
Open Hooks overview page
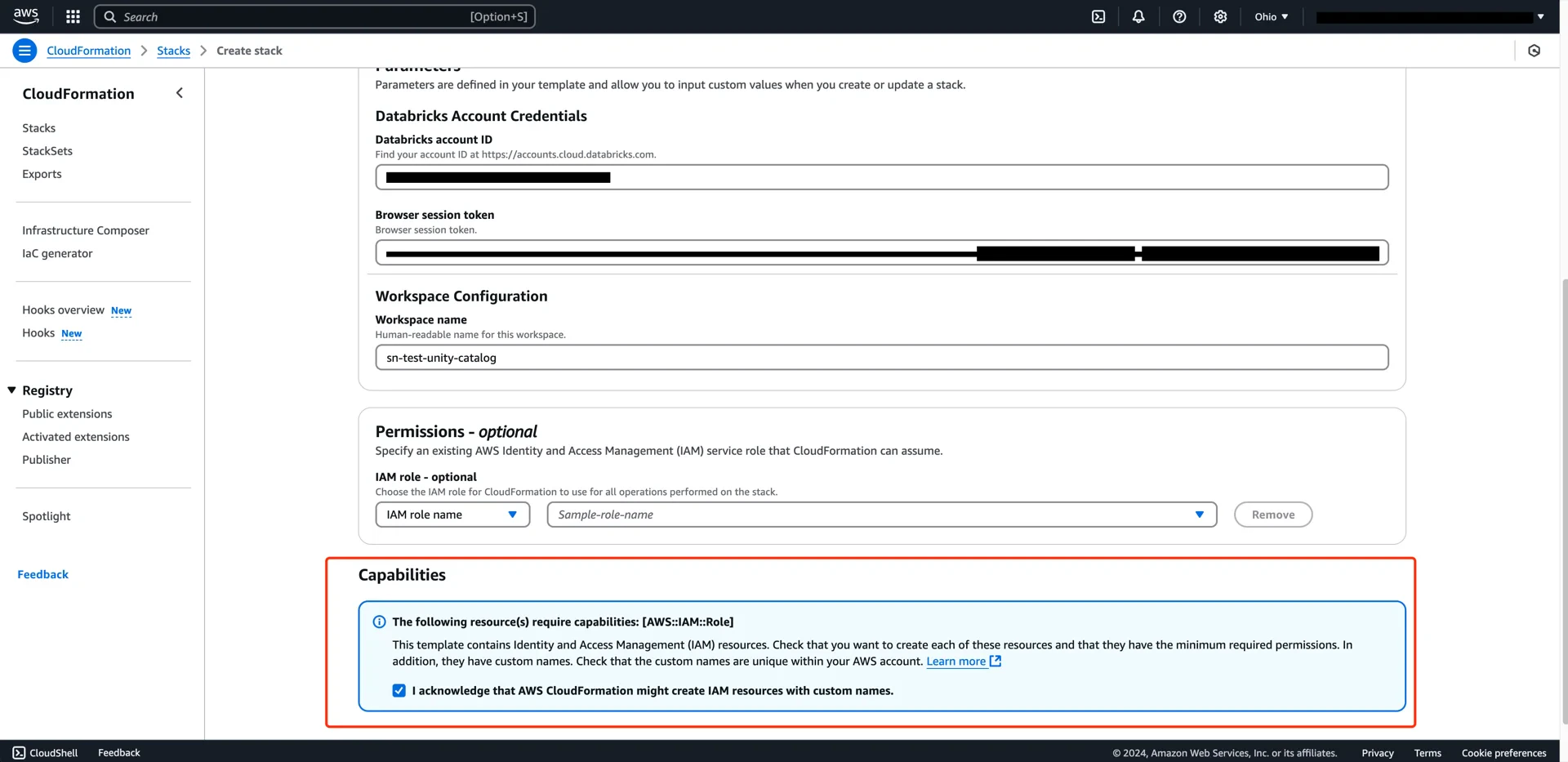pyautogui.click(x=63, y=310)
